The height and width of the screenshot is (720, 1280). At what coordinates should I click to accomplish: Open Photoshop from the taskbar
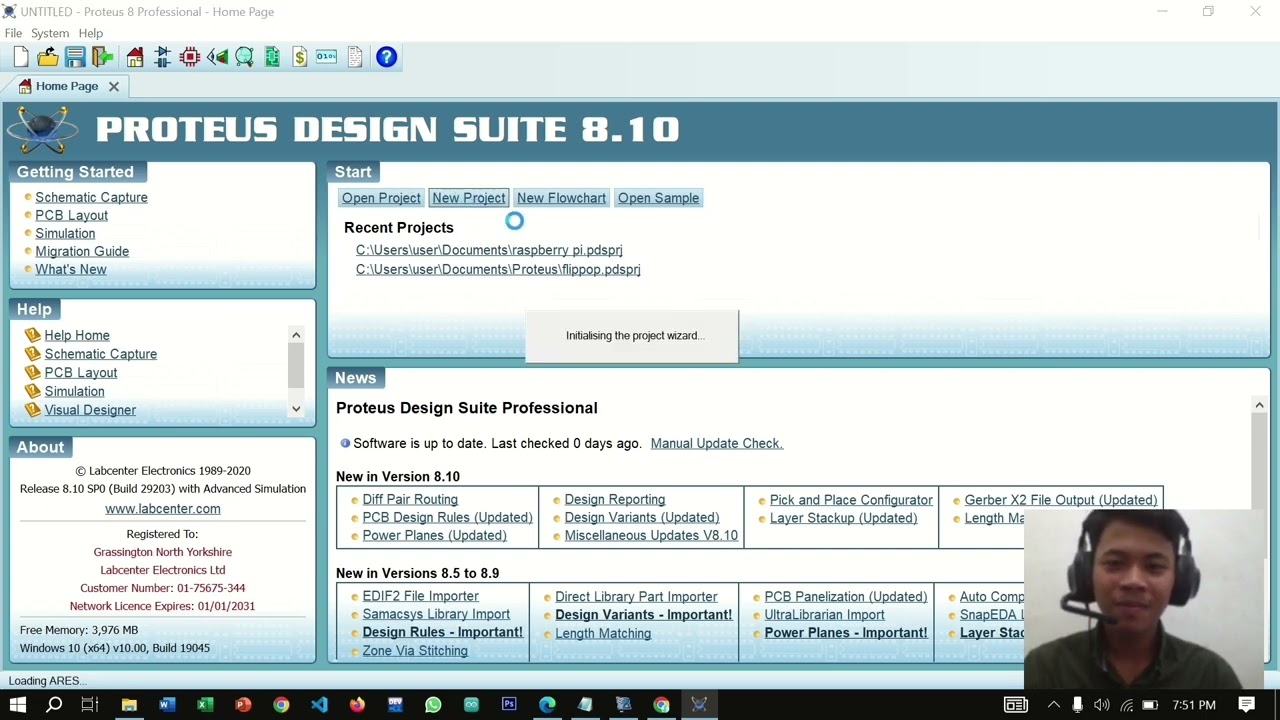point(509,705)
